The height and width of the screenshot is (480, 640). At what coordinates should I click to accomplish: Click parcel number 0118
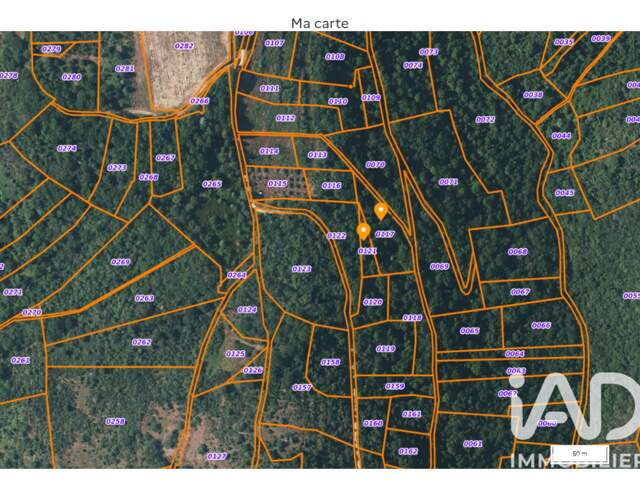click(412, 318)
